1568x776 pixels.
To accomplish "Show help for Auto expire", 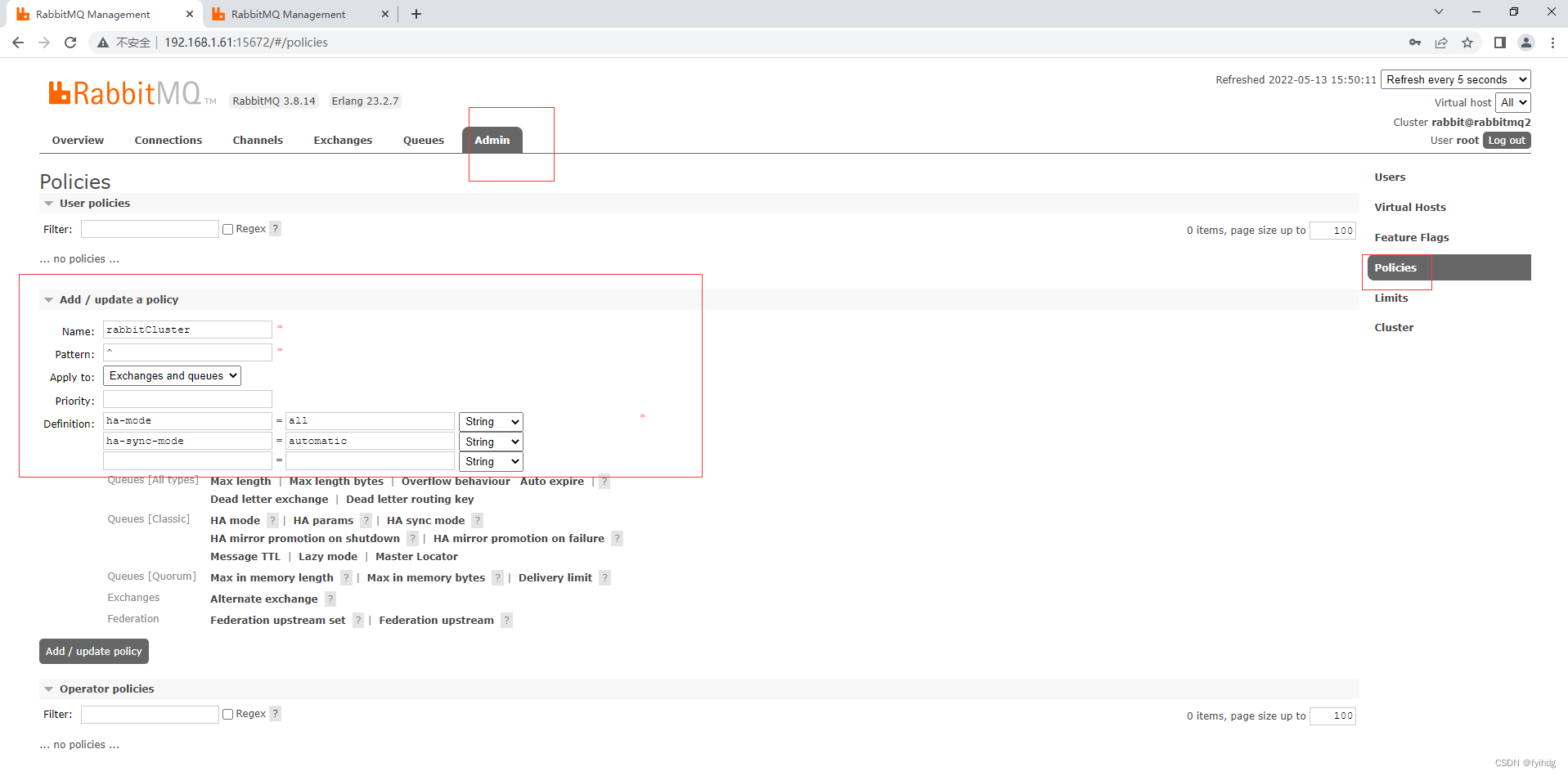I will 604,481.
